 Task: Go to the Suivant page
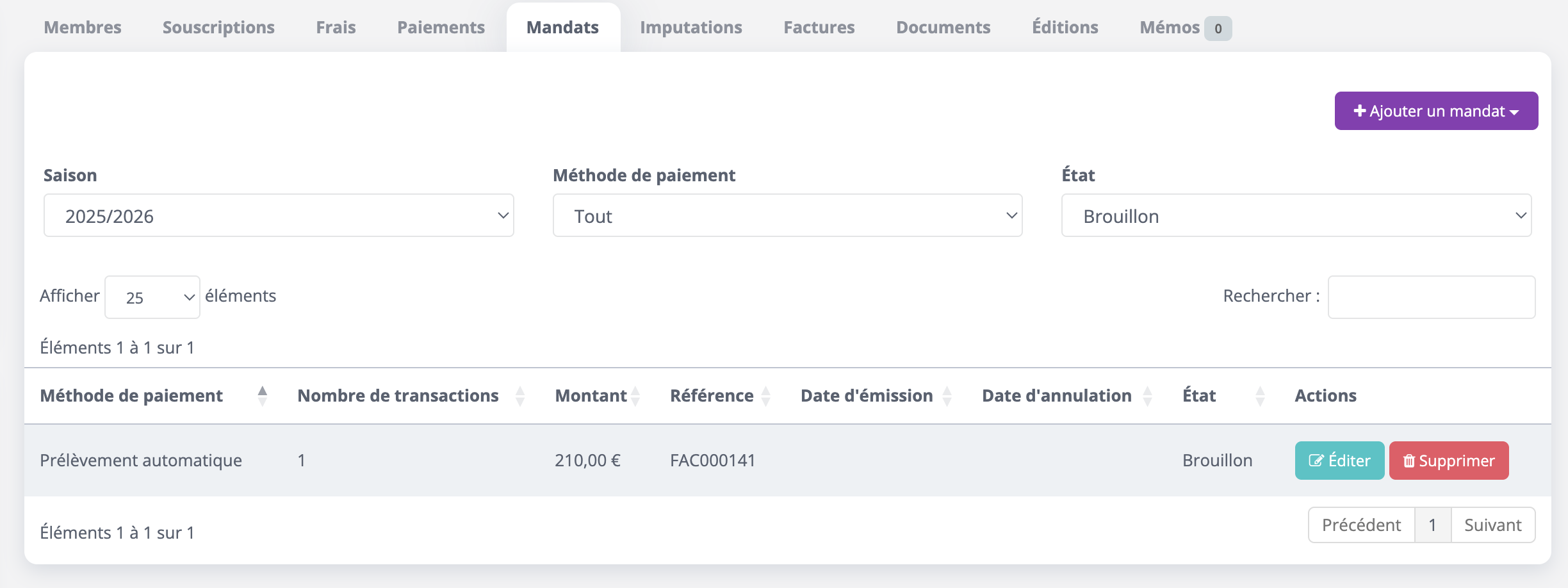coord(1492,525)
